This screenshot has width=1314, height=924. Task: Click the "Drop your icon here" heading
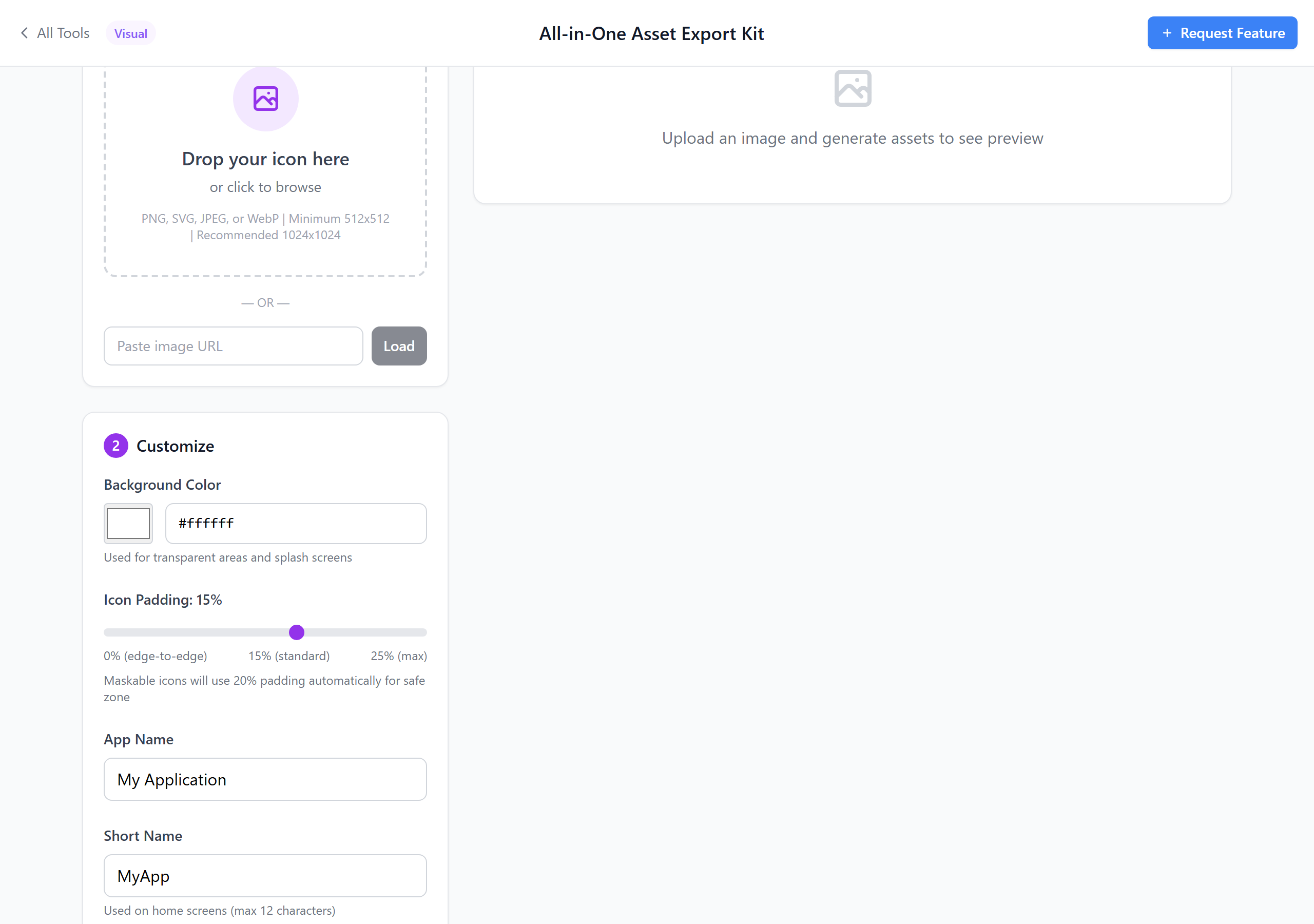click(x=265, y=159)
